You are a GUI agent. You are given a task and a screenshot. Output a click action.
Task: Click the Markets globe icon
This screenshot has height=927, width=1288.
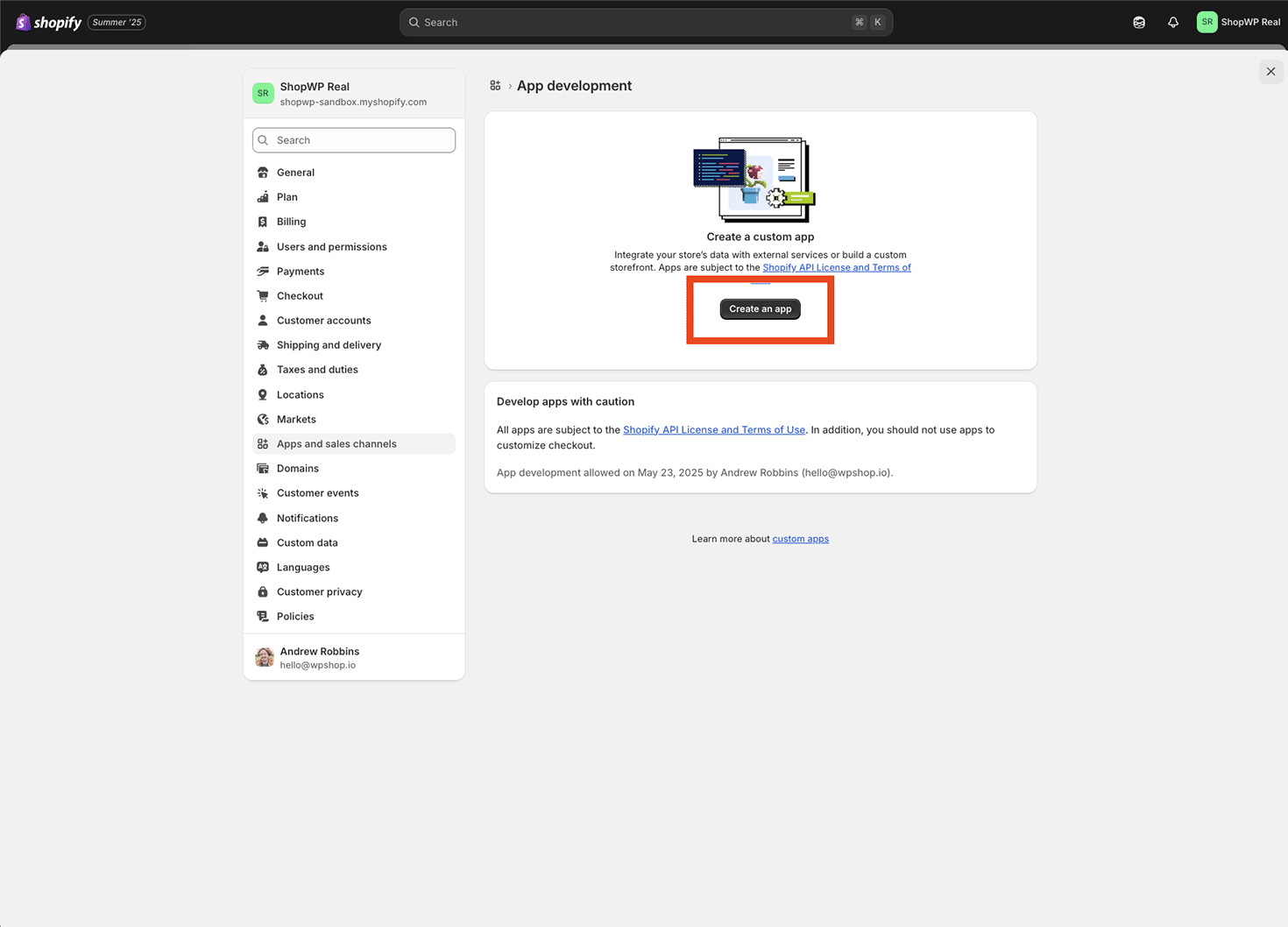(263, 420)
